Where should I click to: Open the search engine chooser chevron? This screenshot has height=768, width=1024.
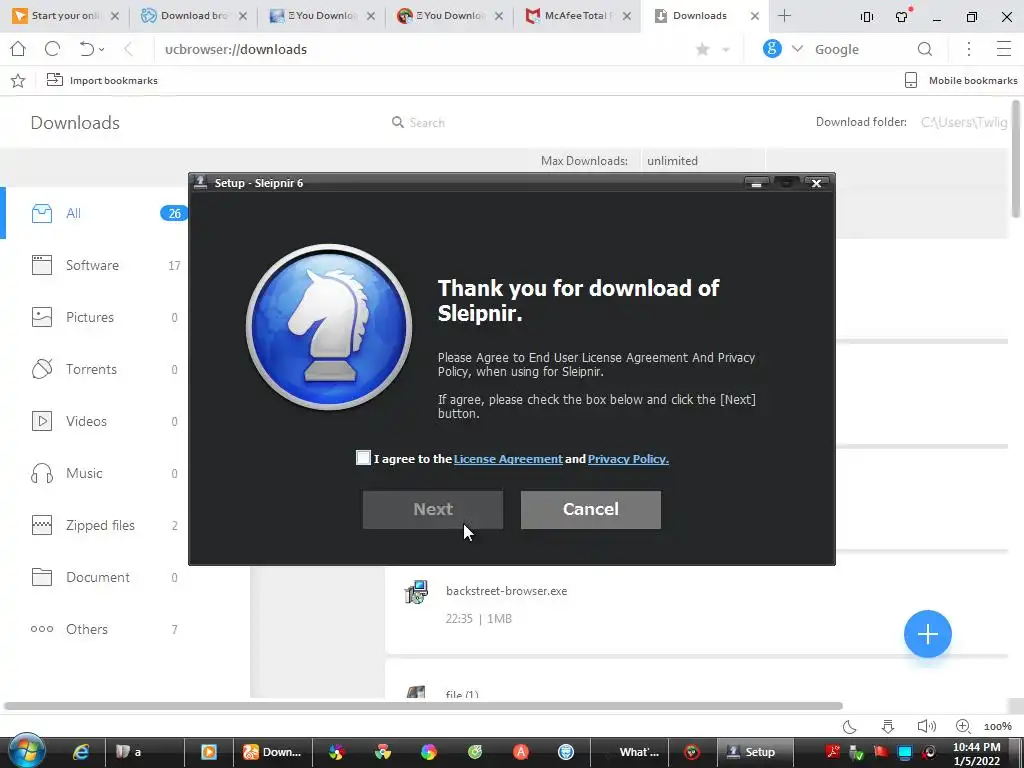click(x=797, y=49)
